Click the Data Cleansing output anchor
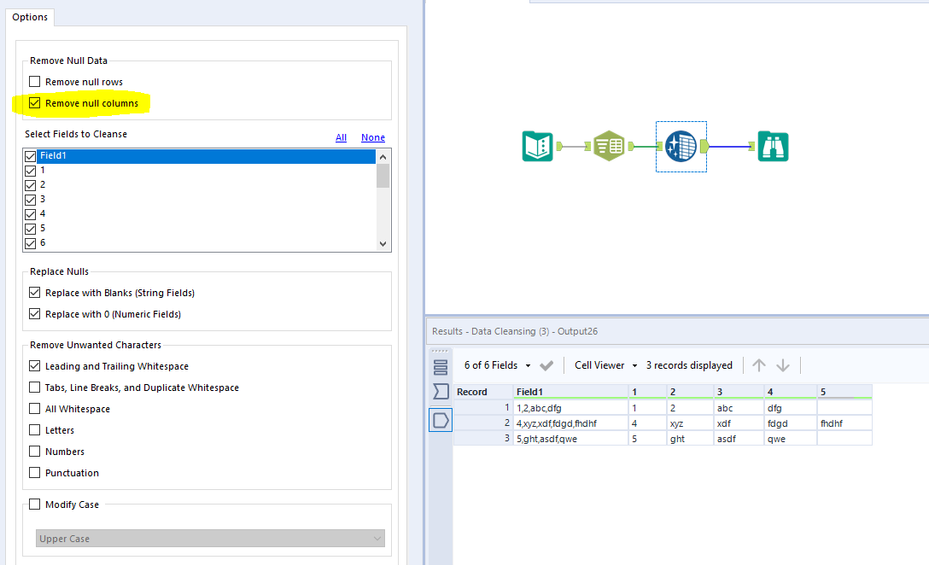Viewport: 929px width, 565px height. coord(704,146)
